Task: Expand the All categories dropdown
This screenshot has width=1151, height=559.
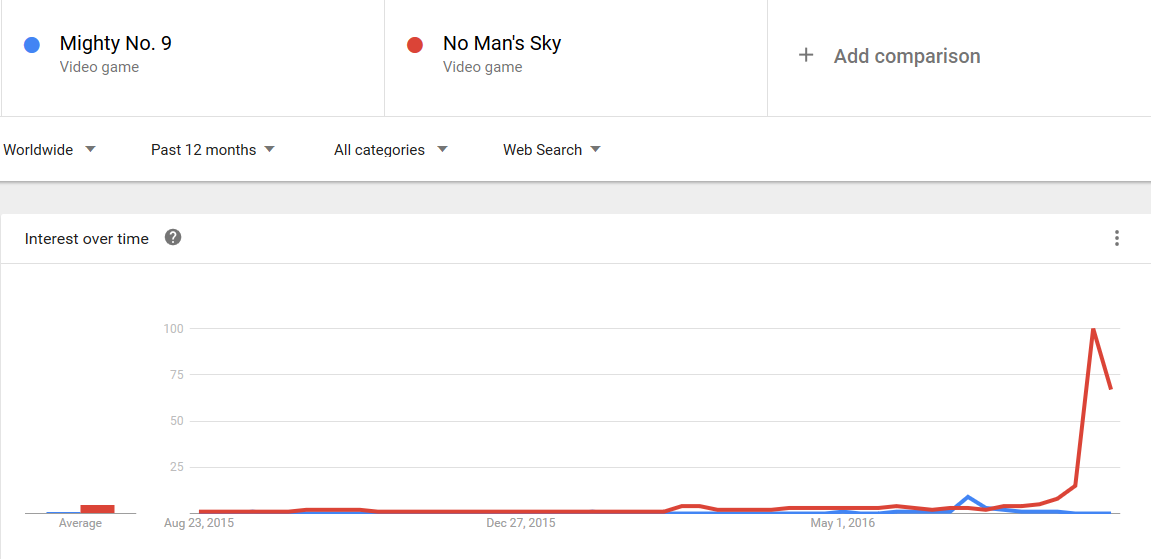Action: click(390, 150)
